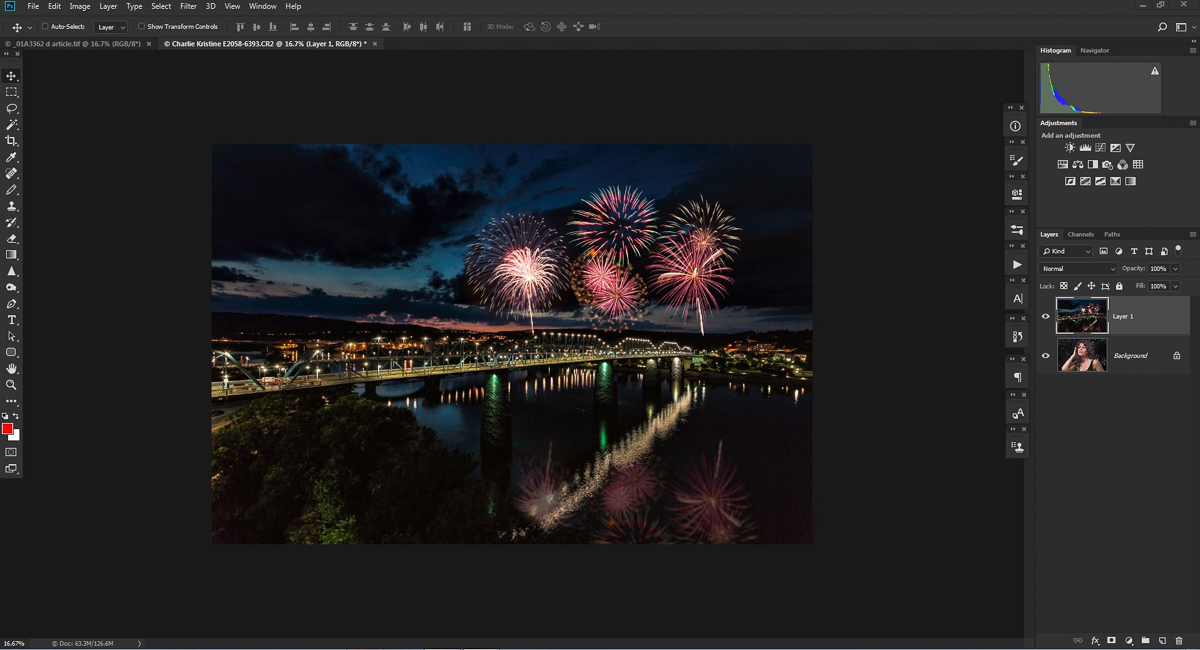Select the Crop tool
Image resolution: width=1200 pixels, height=650 pixels.
pyautogui.click(x=12, y=141)
